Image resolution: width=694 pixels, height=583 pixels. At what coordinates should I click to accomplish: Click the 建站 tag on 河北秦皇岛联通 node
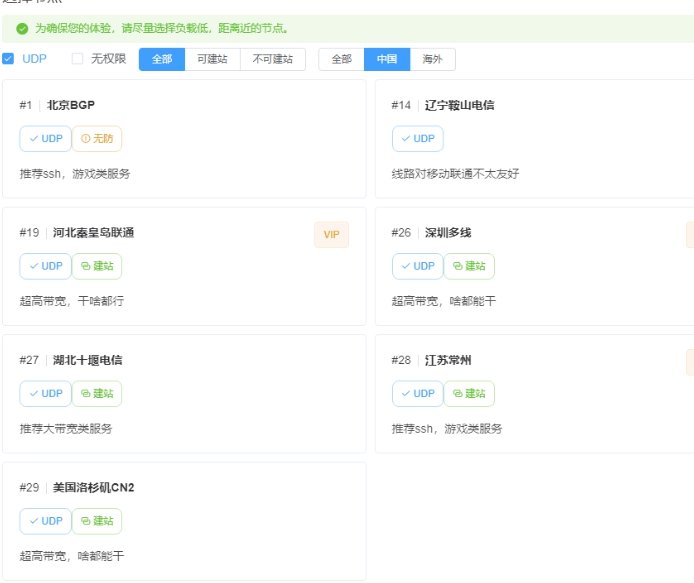(97, 266)
